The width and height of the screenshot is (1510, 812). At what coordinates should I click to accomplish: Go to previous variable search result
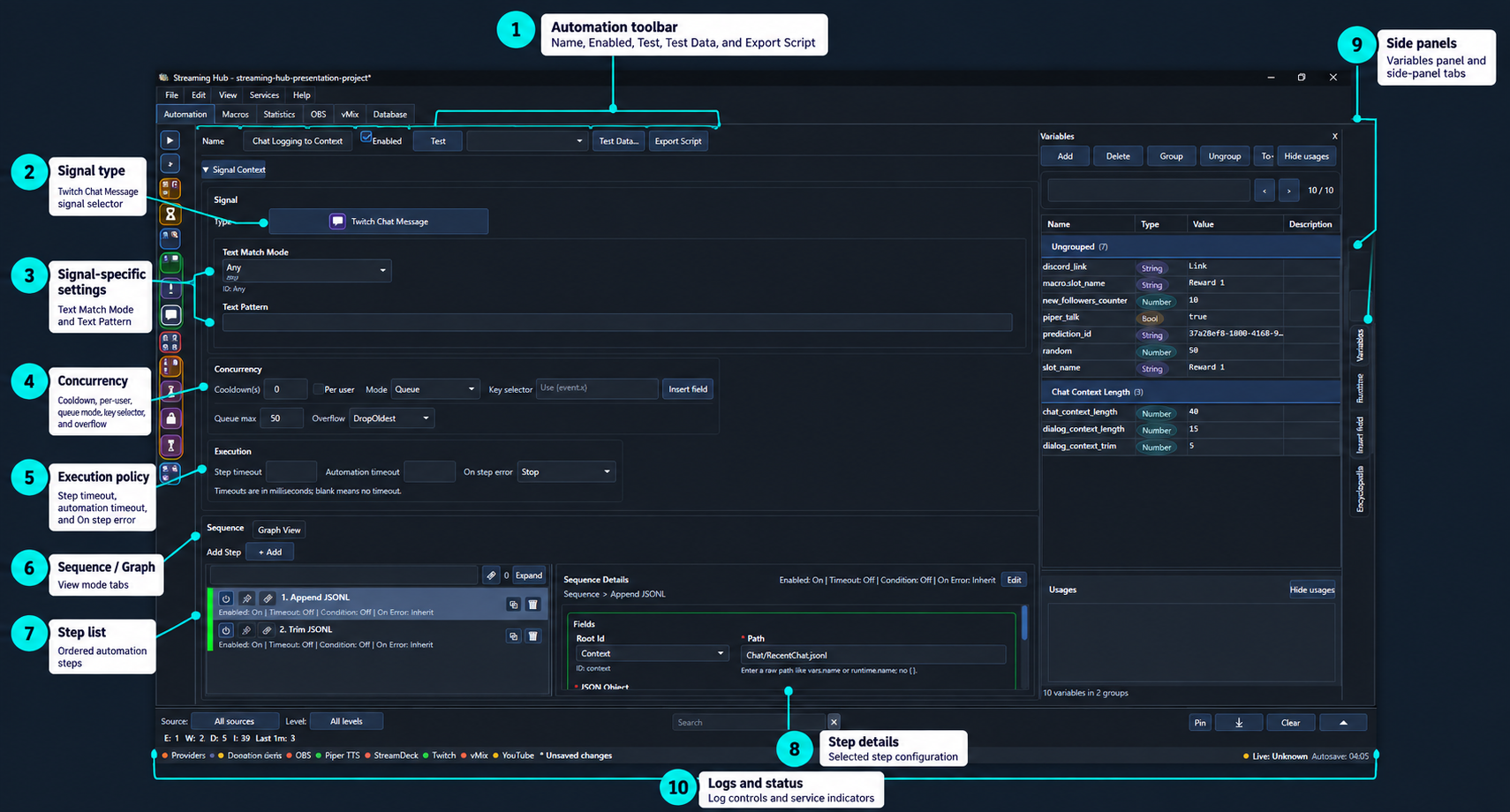point(1265,190)
